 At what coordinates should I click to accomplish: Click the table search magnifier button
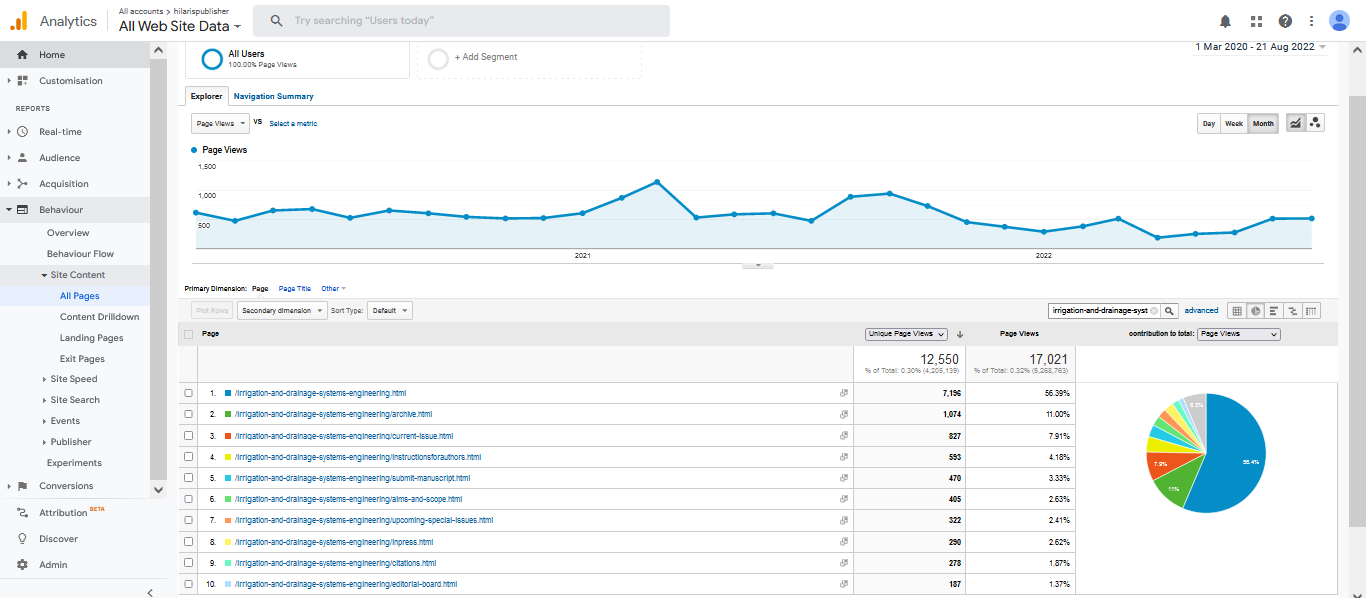tap(1170, 311)
